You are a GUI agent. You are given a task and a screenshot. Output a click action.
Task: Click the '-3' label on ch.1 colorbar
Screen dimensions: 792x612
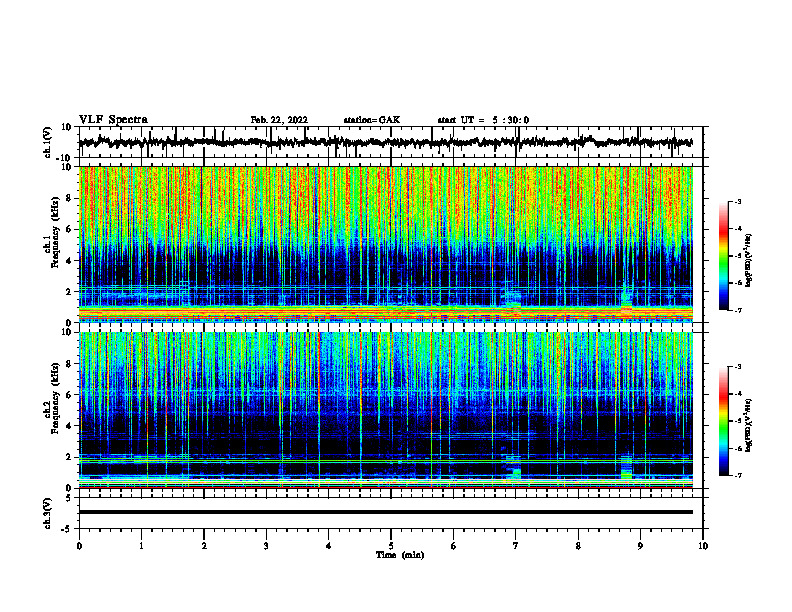[737, 201]
